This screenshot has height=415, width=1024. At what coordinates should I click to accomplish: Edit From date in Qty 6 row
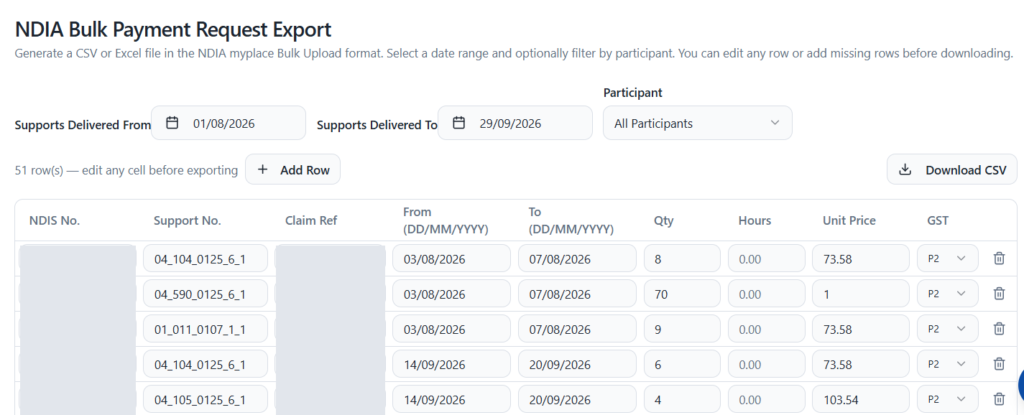pyautogui.click(x=451, y=364)
